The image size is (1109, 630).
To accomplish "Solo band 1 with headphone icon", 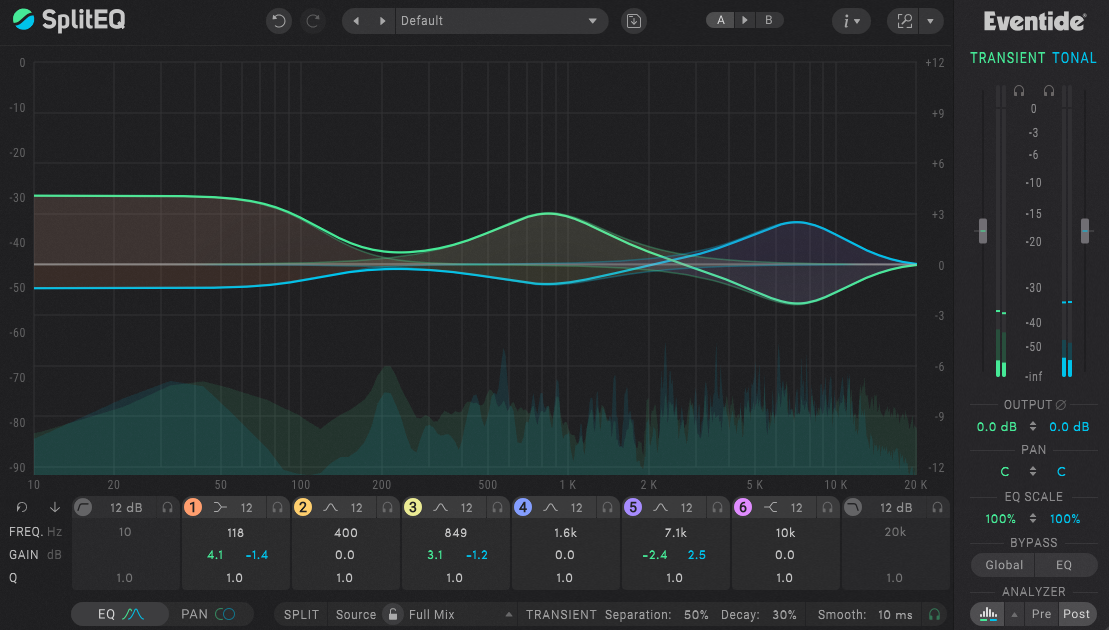I will click(x=277, y=508).
